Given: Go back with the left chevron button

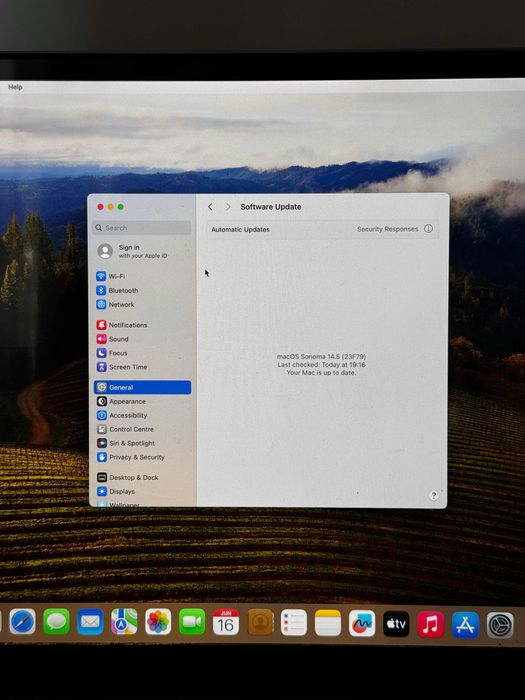Looking at the screenshot, I should 210,207.
